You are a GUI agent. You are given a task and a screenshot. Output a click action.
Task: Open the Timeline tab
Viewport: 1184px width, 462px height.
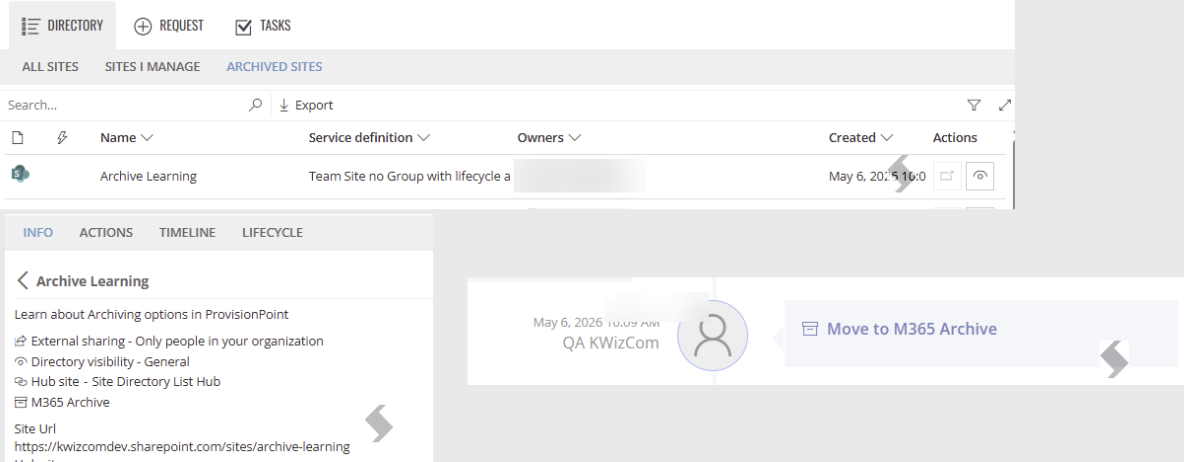187,233
